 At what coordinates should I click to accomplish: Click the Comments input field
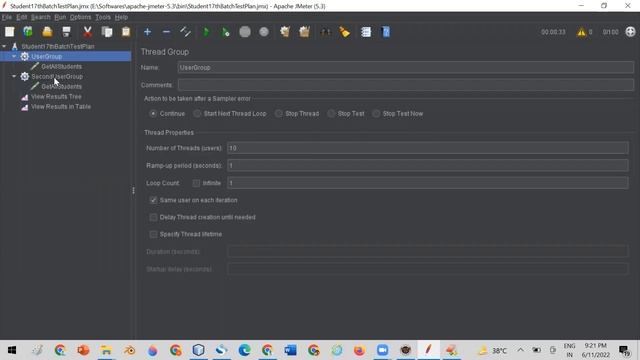tap(406, 85)
